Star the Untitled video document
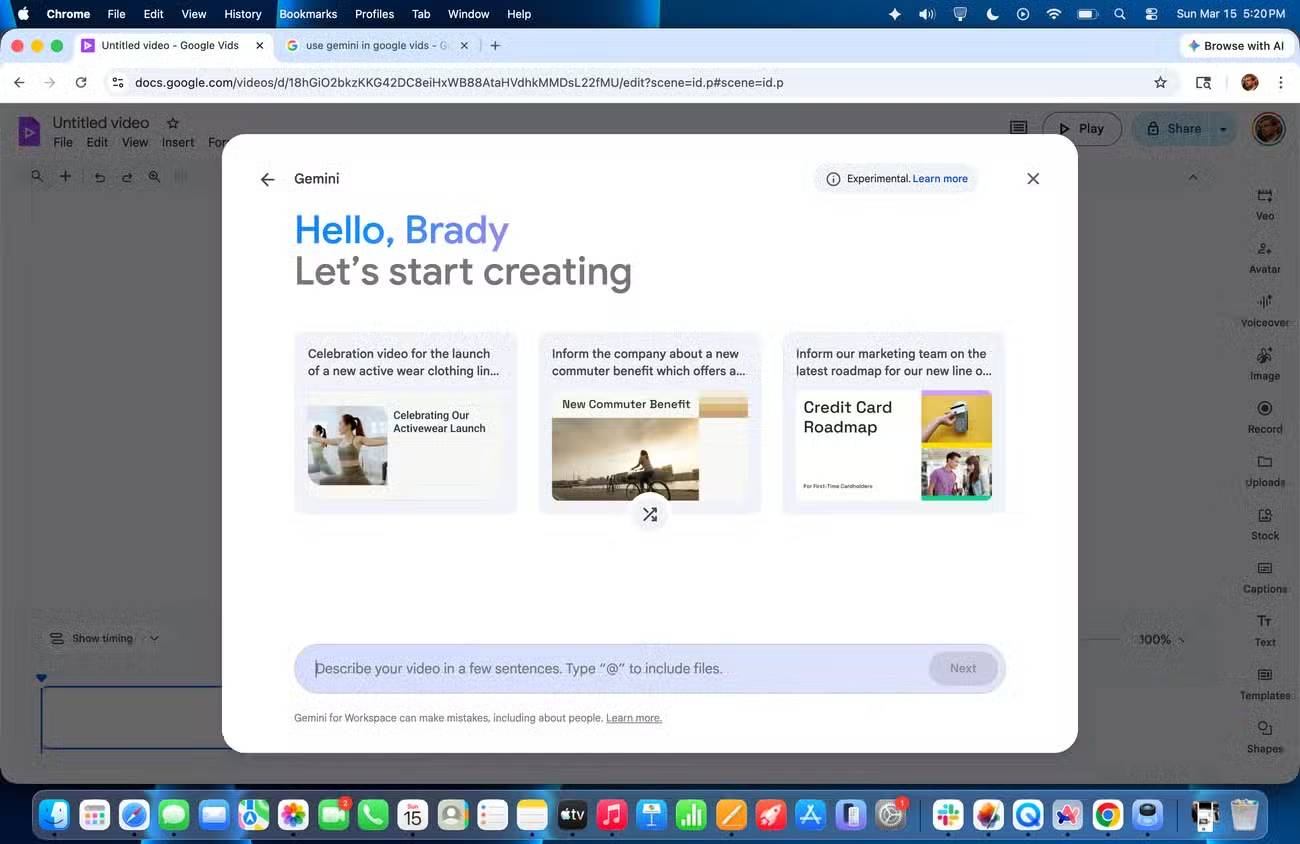 tap(173, 123)
